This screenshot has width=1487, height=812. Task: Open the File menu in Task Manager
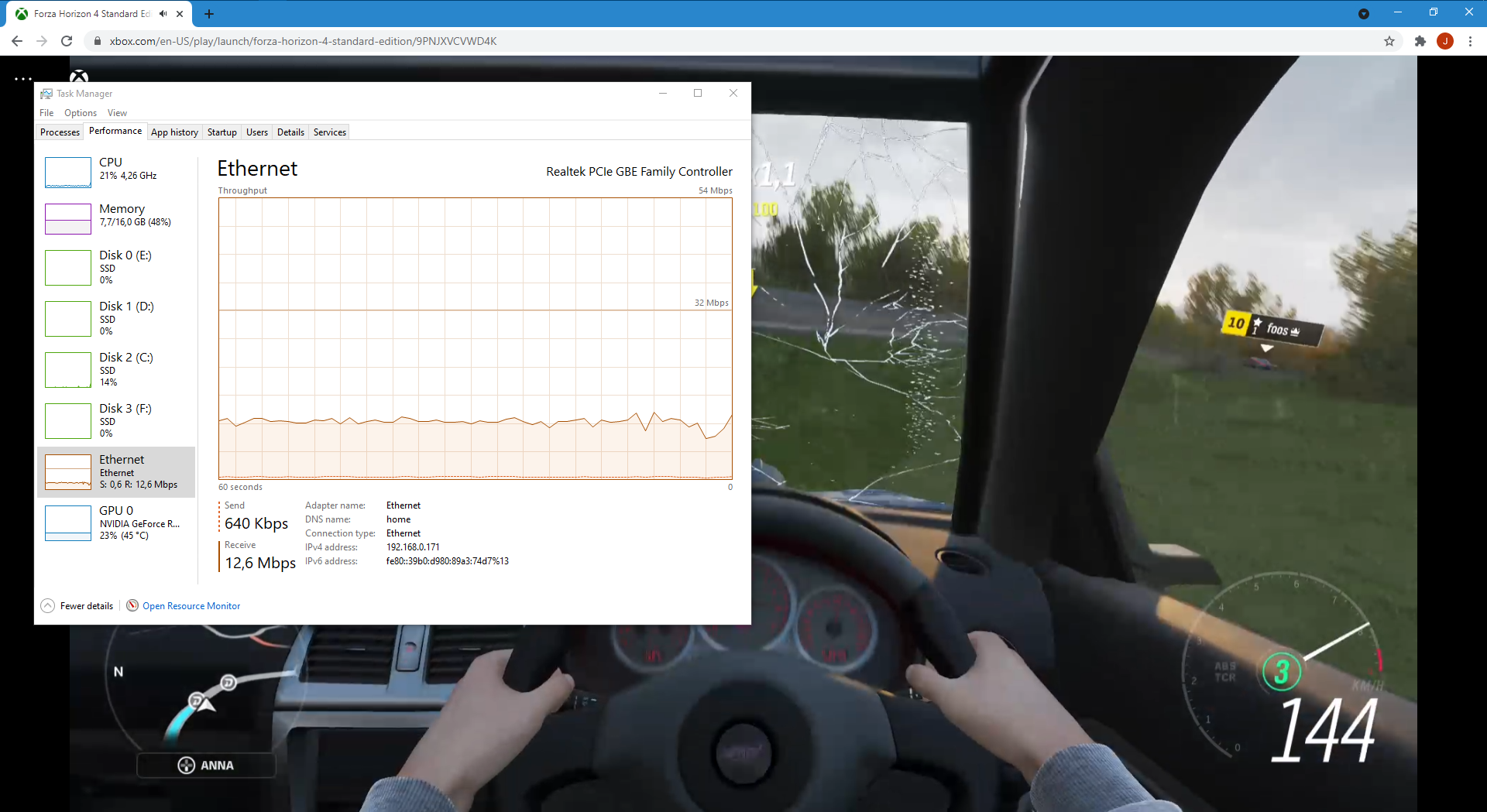(x=46, y=113)
